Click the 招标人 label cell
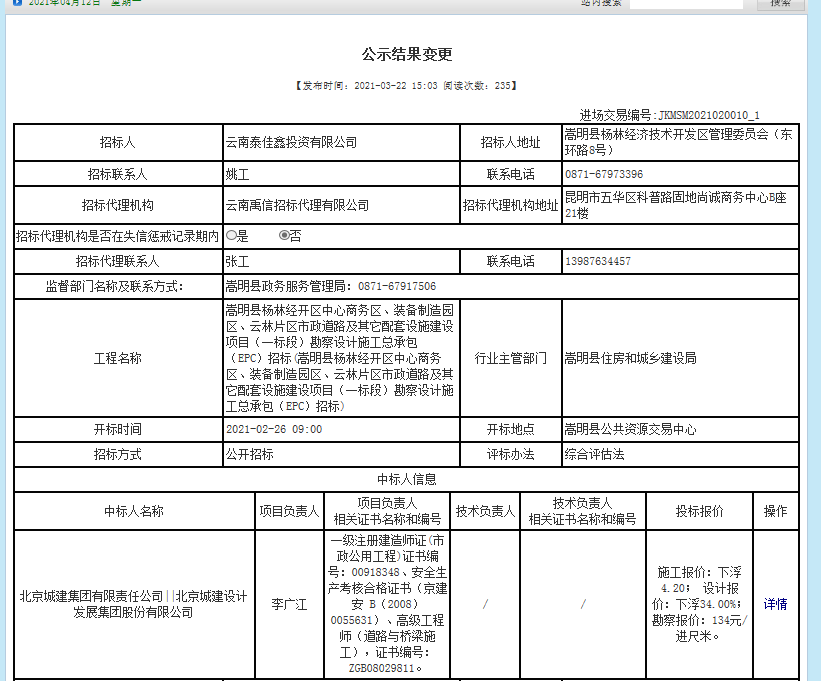The height and width of the screenshot is (681, 821). click(118, 142)
